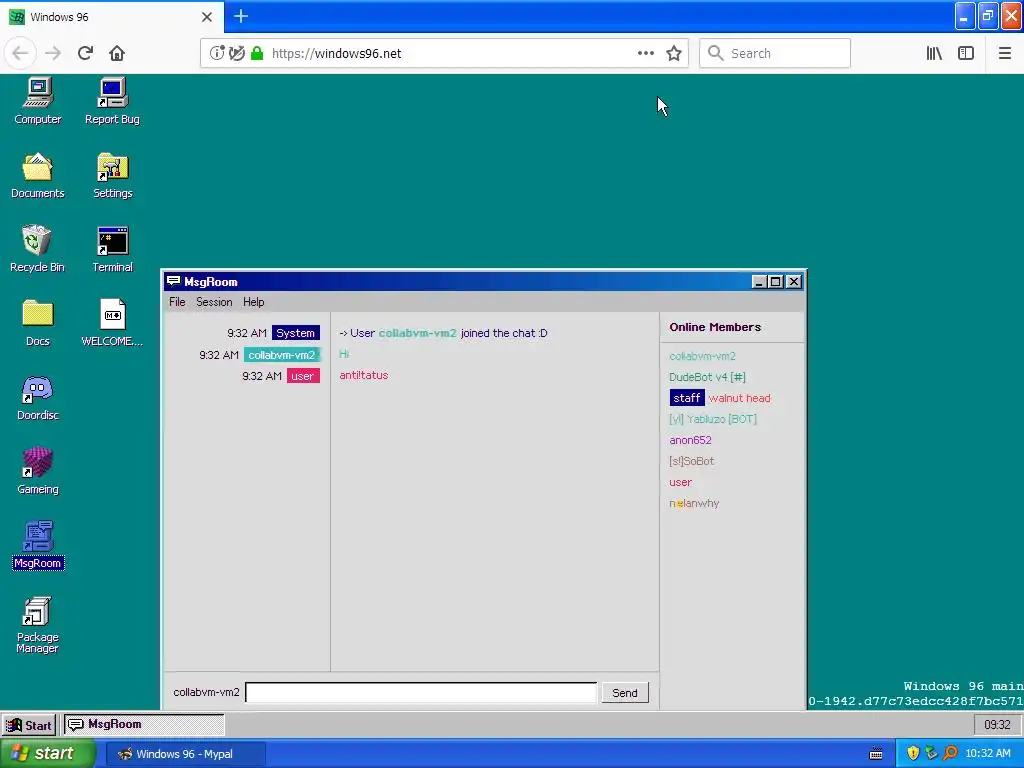Click the browser forward arrow
The image size is (1024, 768).
[x=53, y=53]
